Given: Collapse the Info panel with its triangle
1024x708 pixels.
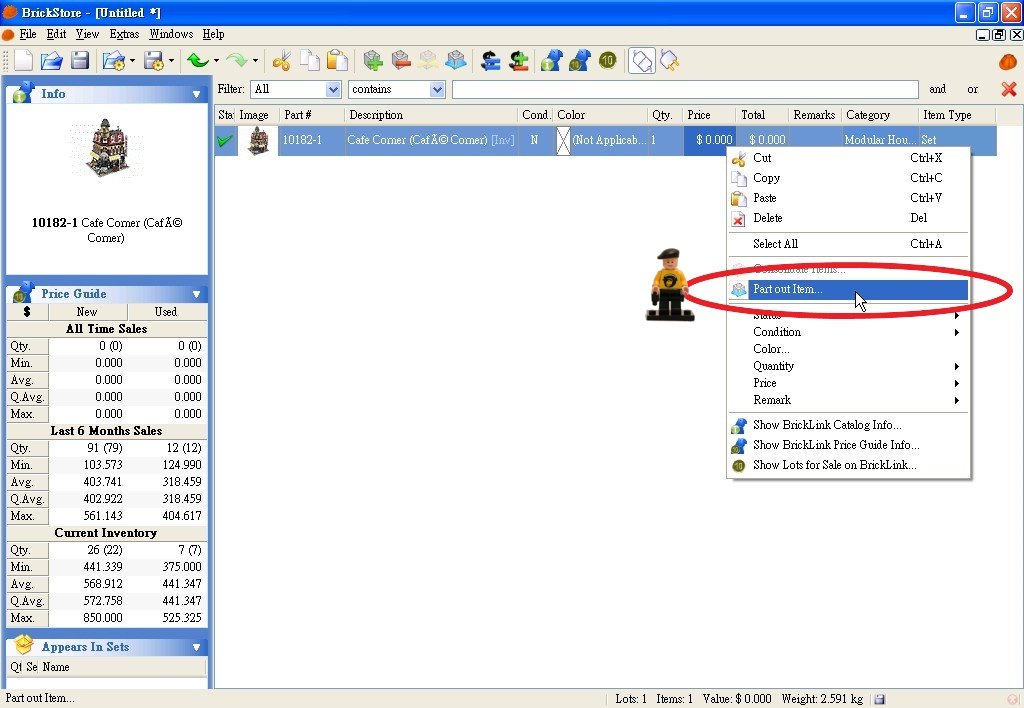Looking at the screenshot, I should [197, 95].
